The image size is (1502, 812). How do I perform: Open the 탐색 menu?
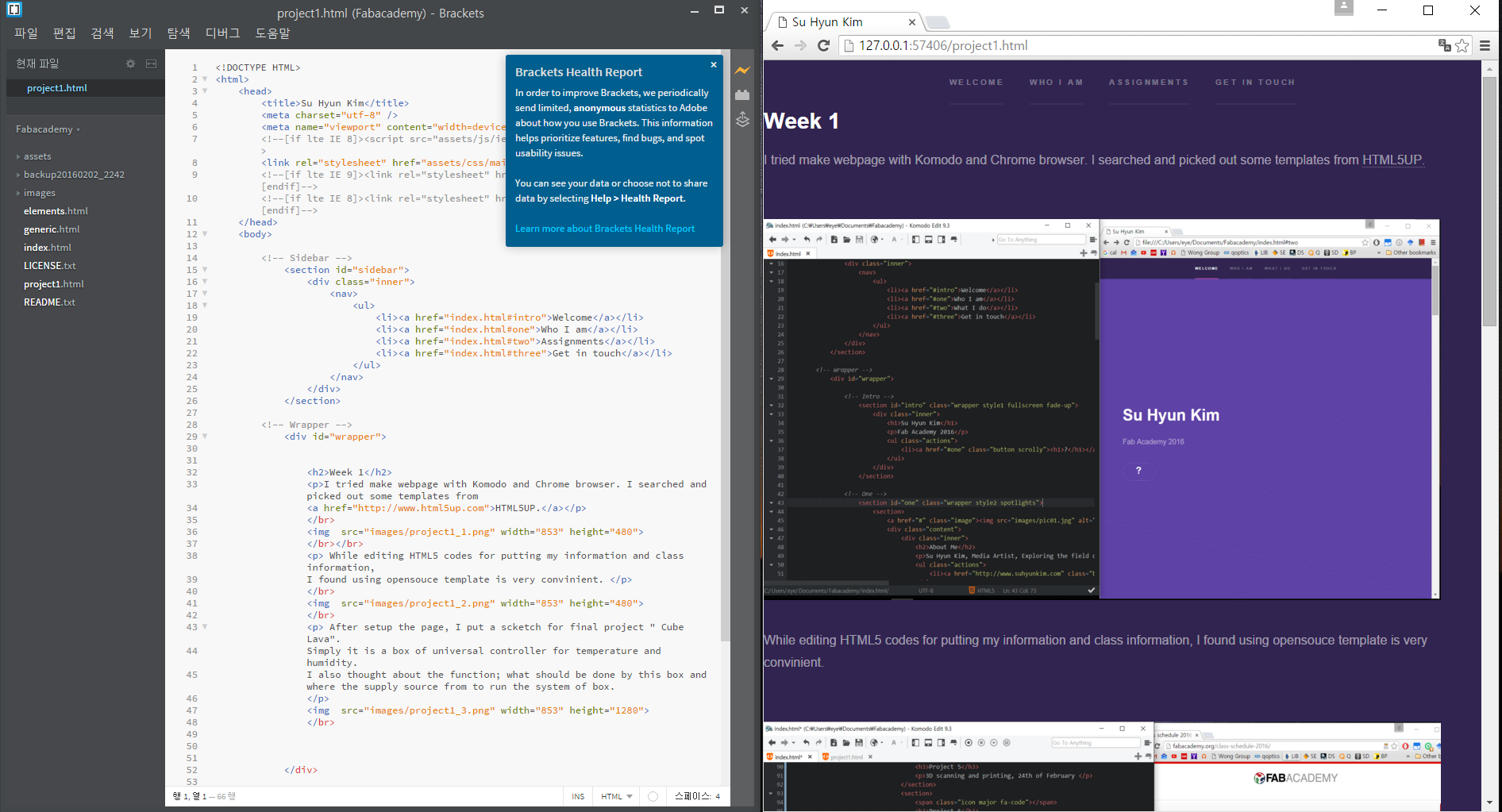pos(179,33)
